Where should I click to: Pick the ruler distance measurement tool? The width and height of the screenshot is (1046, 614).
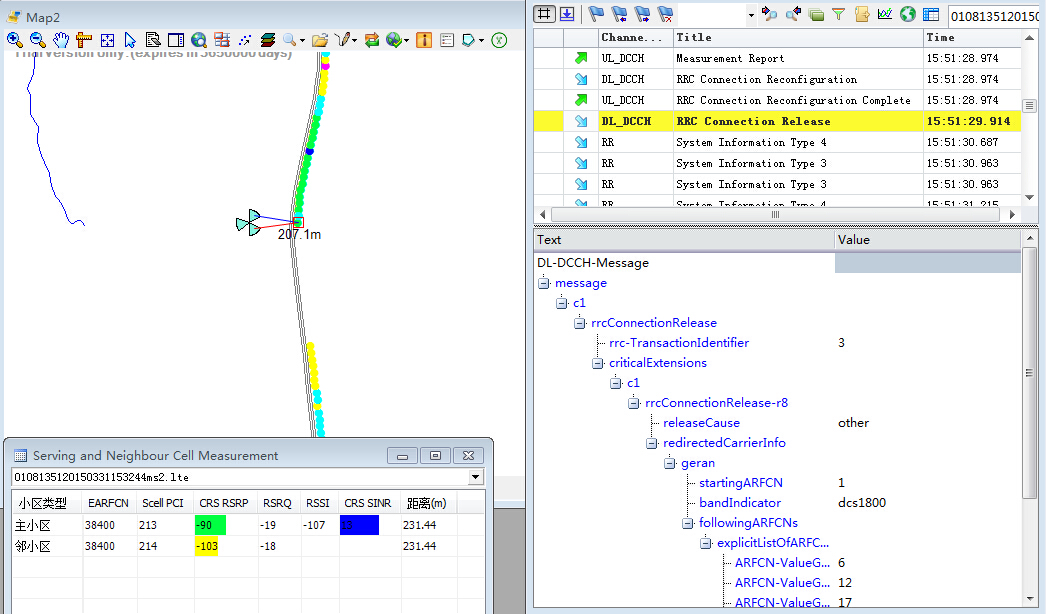click(x=83, y=40)
